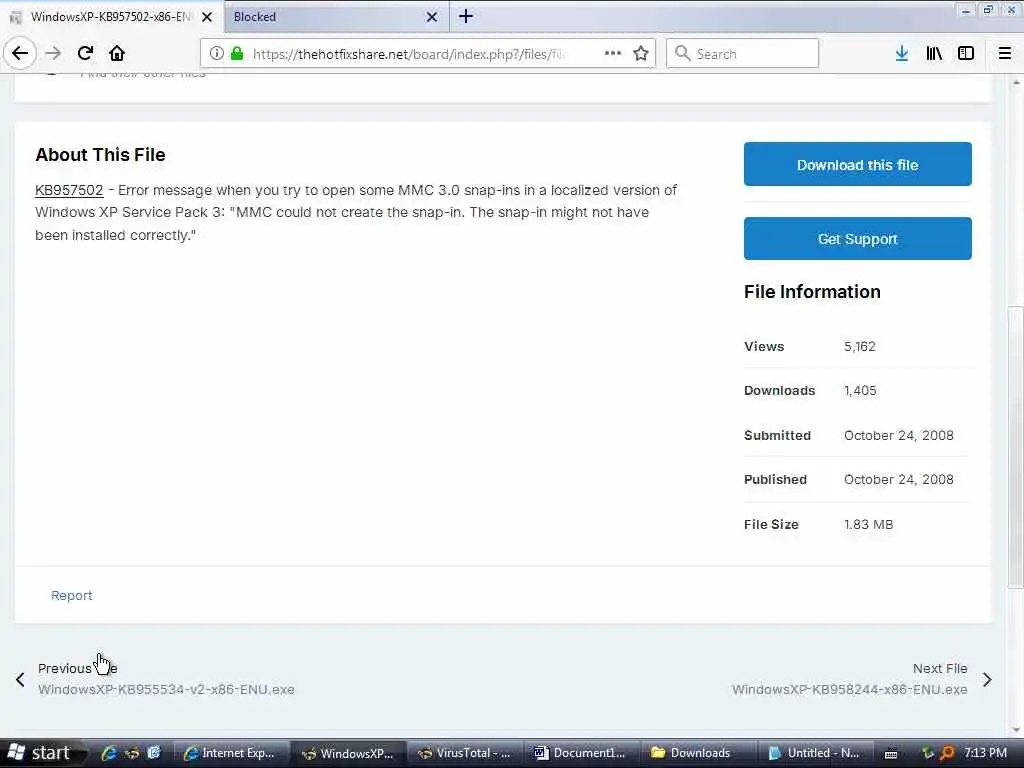
Task: Open the Firefox hamburger menu
Action: click(x=1004, y=54)
